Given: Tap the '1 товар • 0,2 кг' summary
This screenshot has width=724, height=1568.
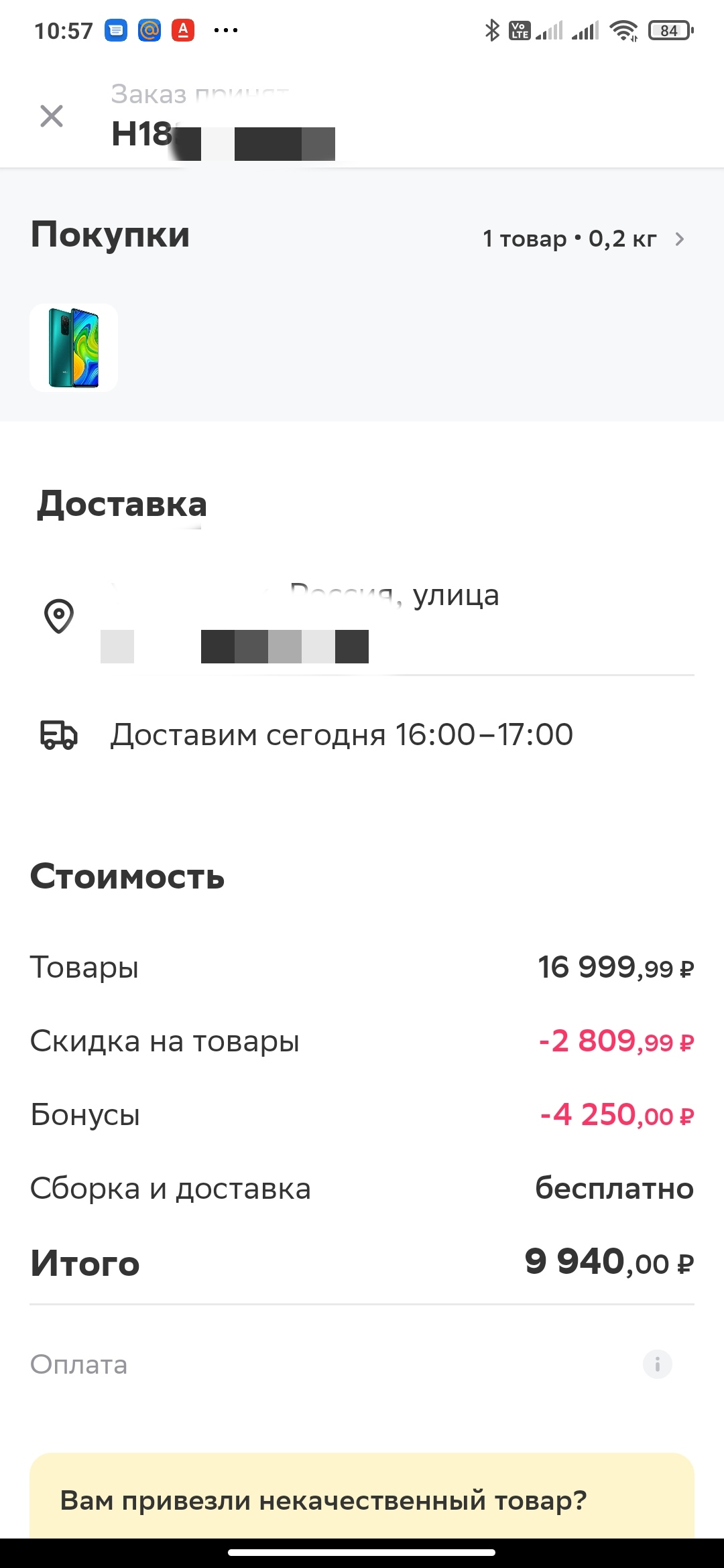Looking at the screenshot, I should pyautogui.click(x=570, y=239).
